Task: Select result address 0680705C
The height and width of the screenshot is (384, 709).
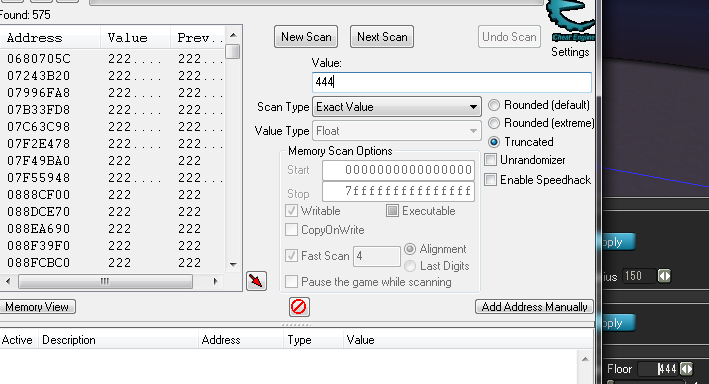Action: [x=39, y=59]
